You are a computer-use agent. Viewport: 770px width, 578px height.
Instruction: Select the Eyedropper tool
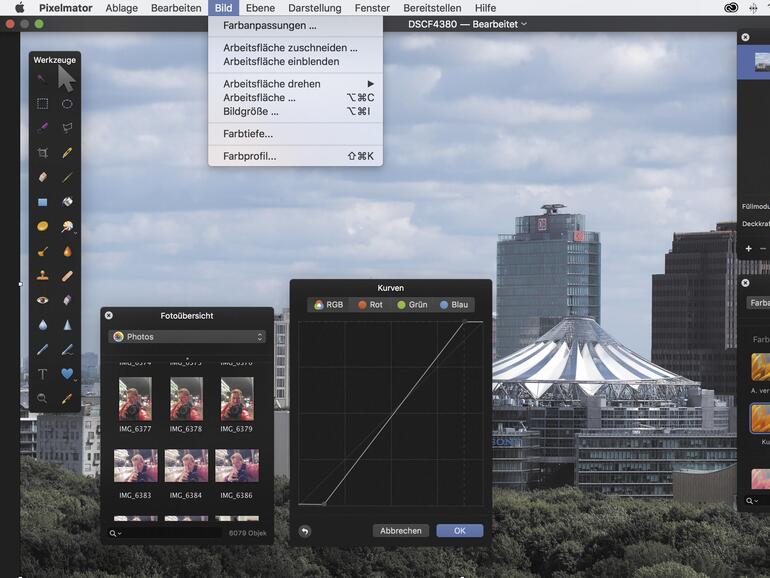coord(67,398)
